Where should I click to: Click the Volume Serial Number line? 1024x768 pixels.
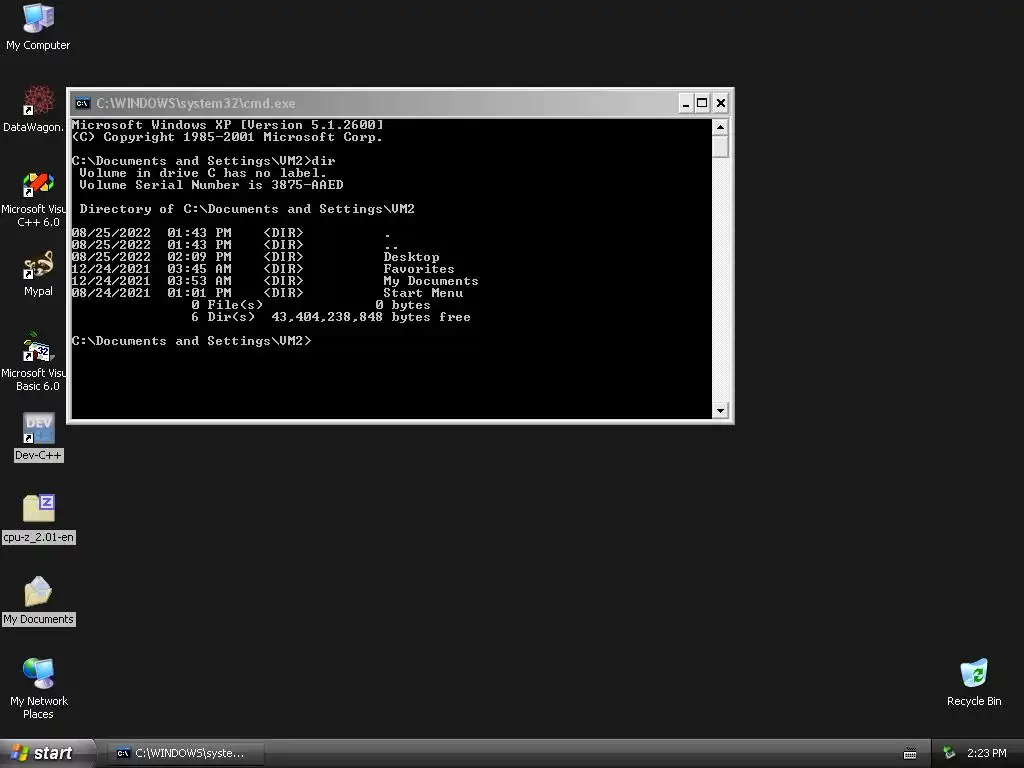[211, 185]
